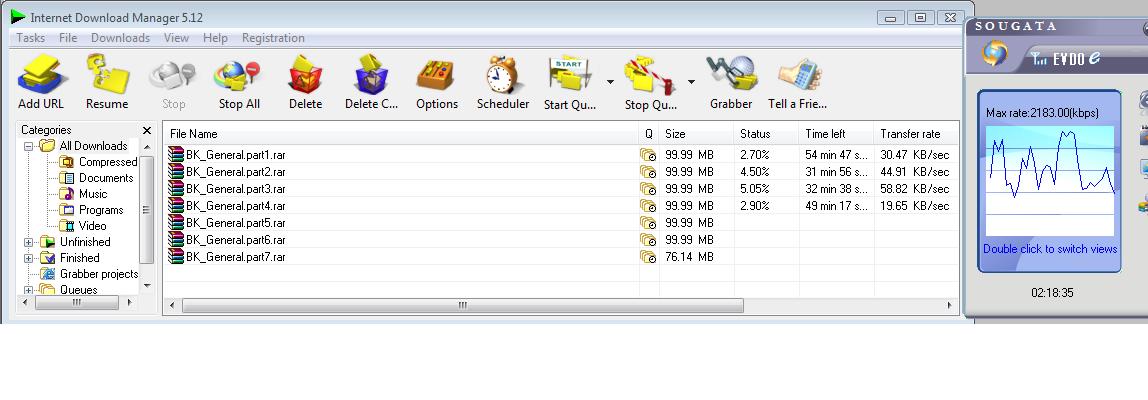Click the Stop Queue icon
Viewport: 1148px width, 400px height.
tap(650, 75)
